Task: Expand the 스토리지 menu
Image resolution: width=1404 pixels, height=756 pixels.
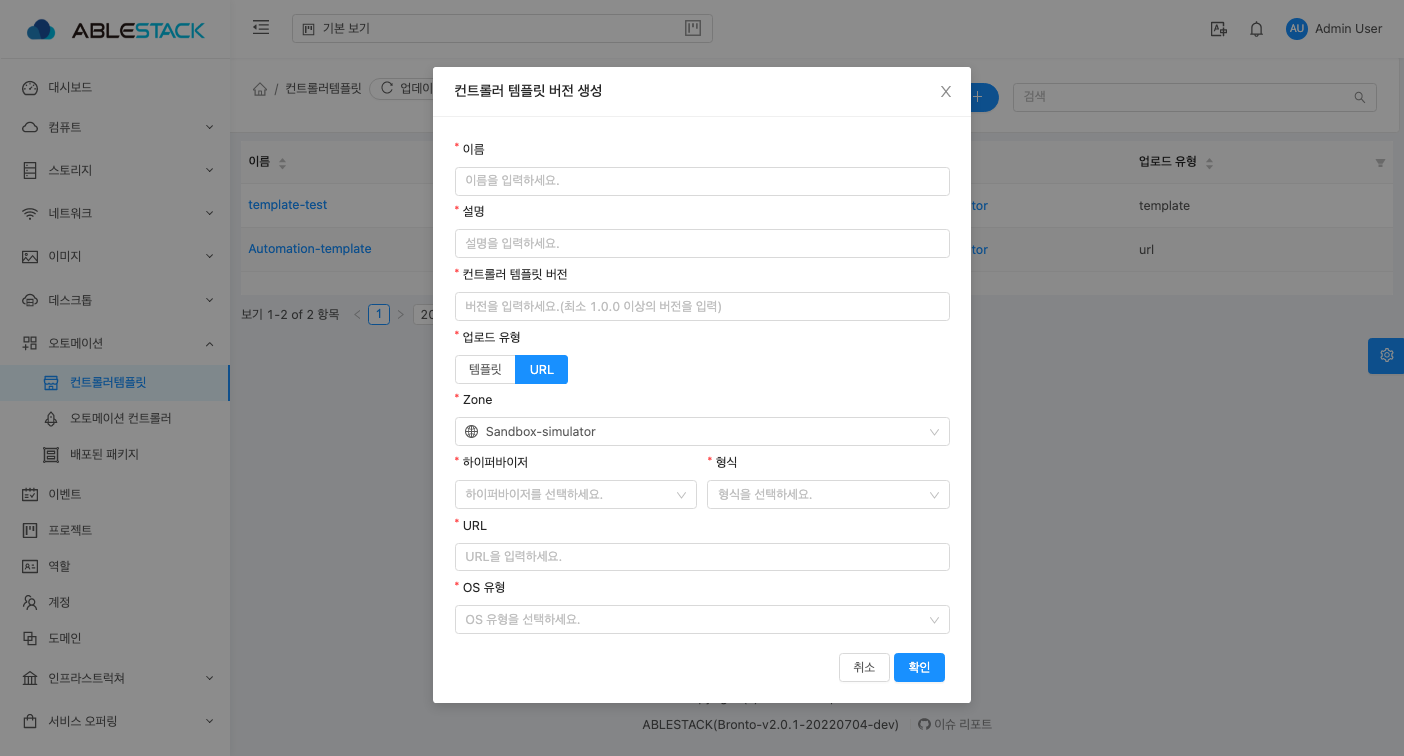Action: point(115,170)
